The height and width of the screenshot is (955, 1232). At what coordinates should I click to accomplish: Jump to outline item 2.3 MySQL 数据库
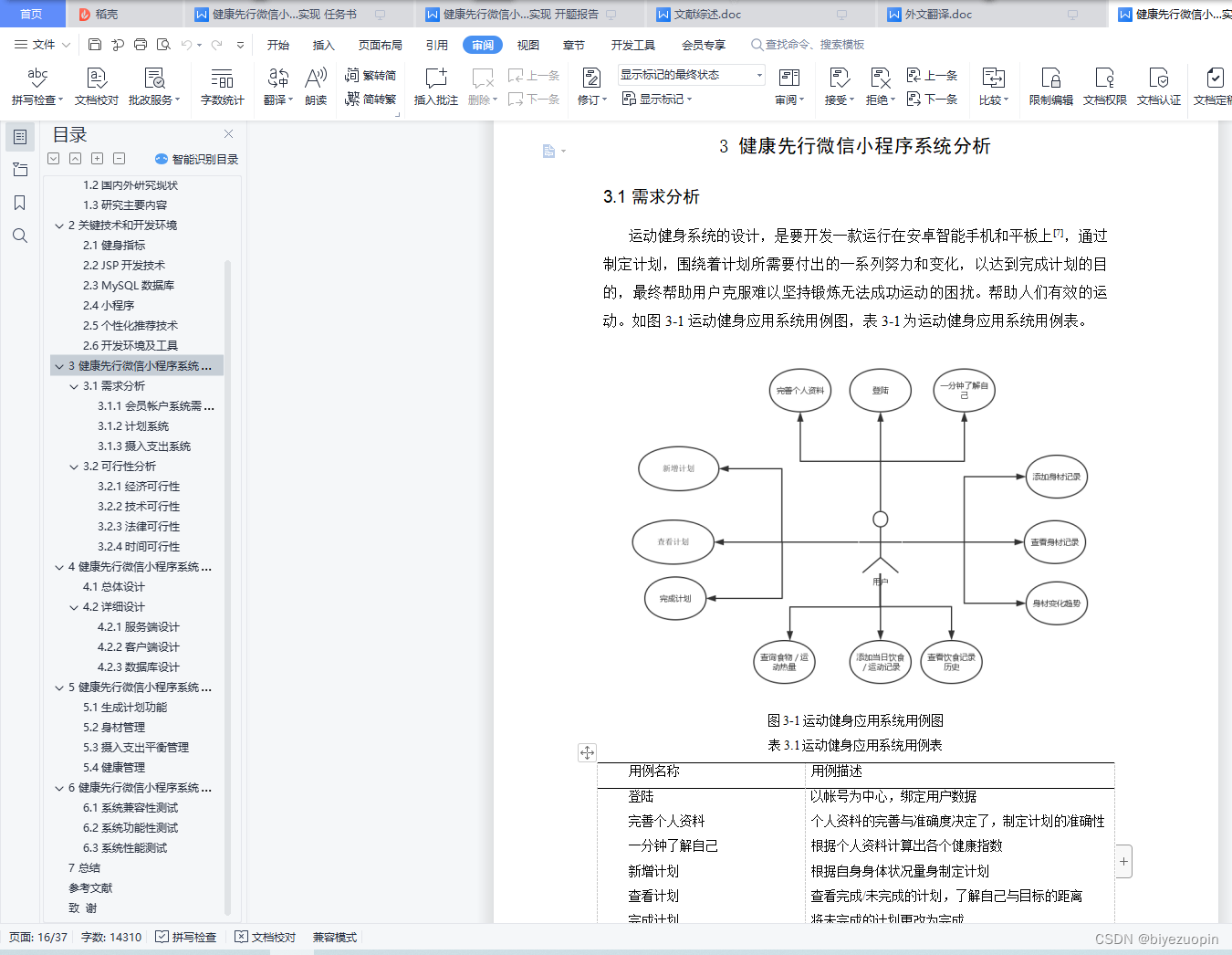click(x=129, y=286)
